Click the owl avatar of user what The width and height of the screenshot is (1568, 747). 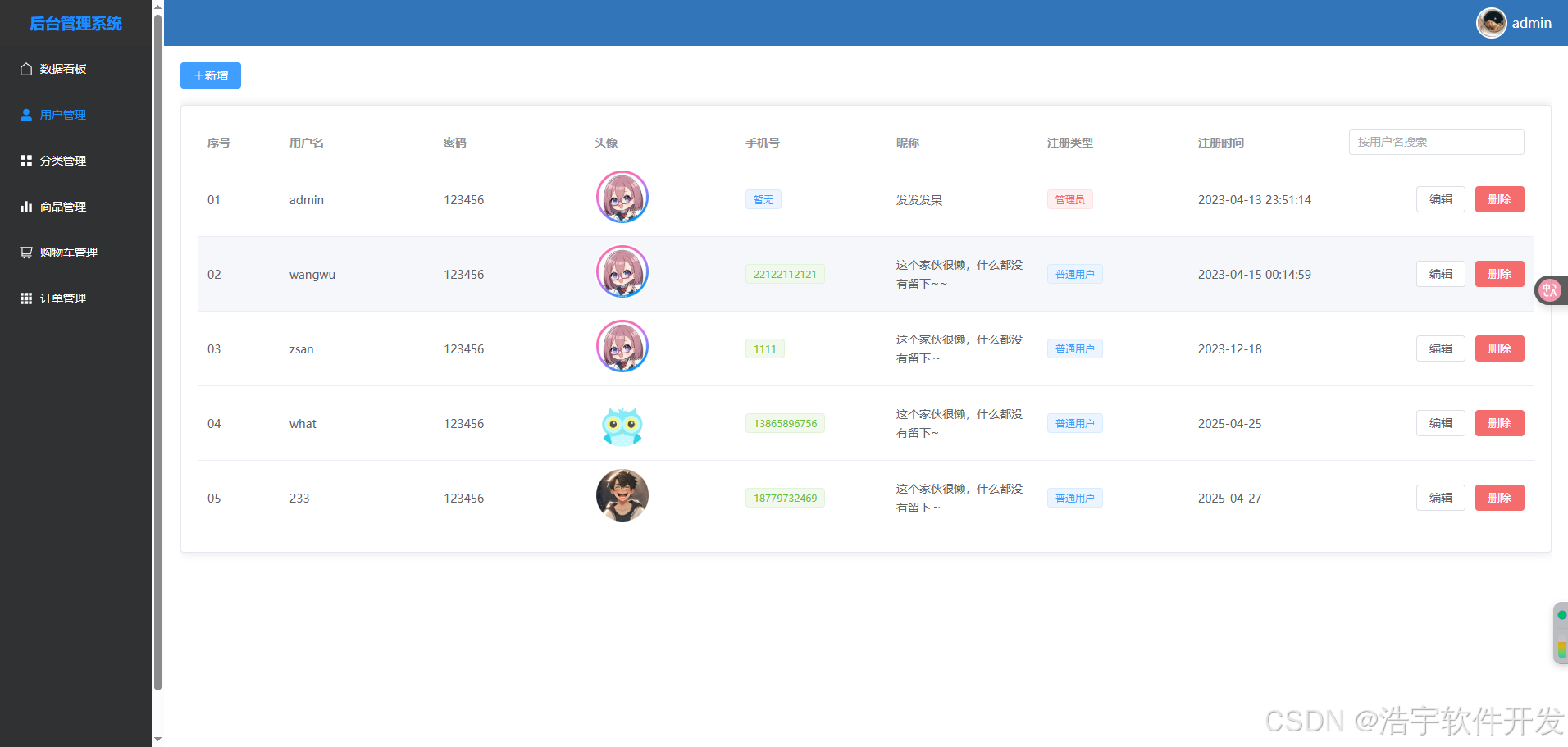coord(622,426)
